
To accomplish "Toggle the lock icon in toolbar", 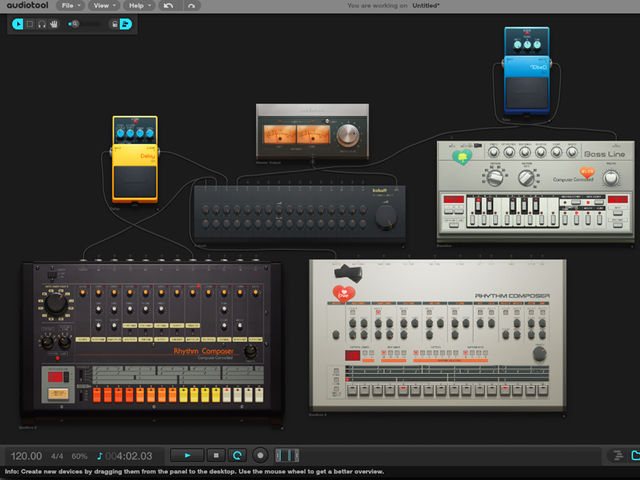I will click(115, 24).
